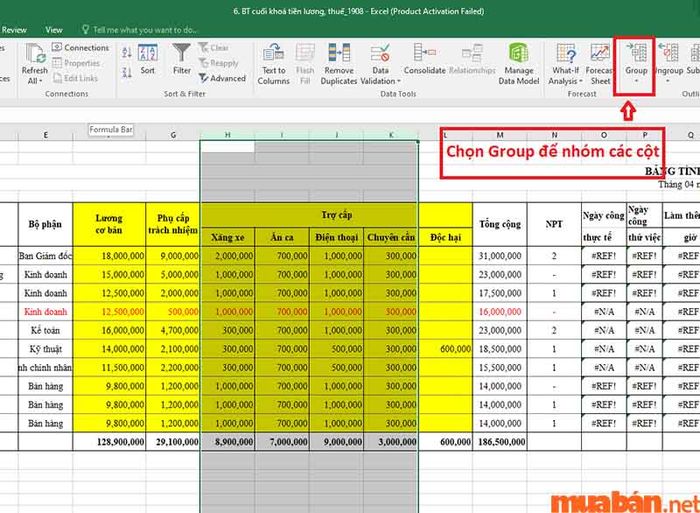The image size is (700, 513).
Task: Select column G header
Action: [173, 135]
